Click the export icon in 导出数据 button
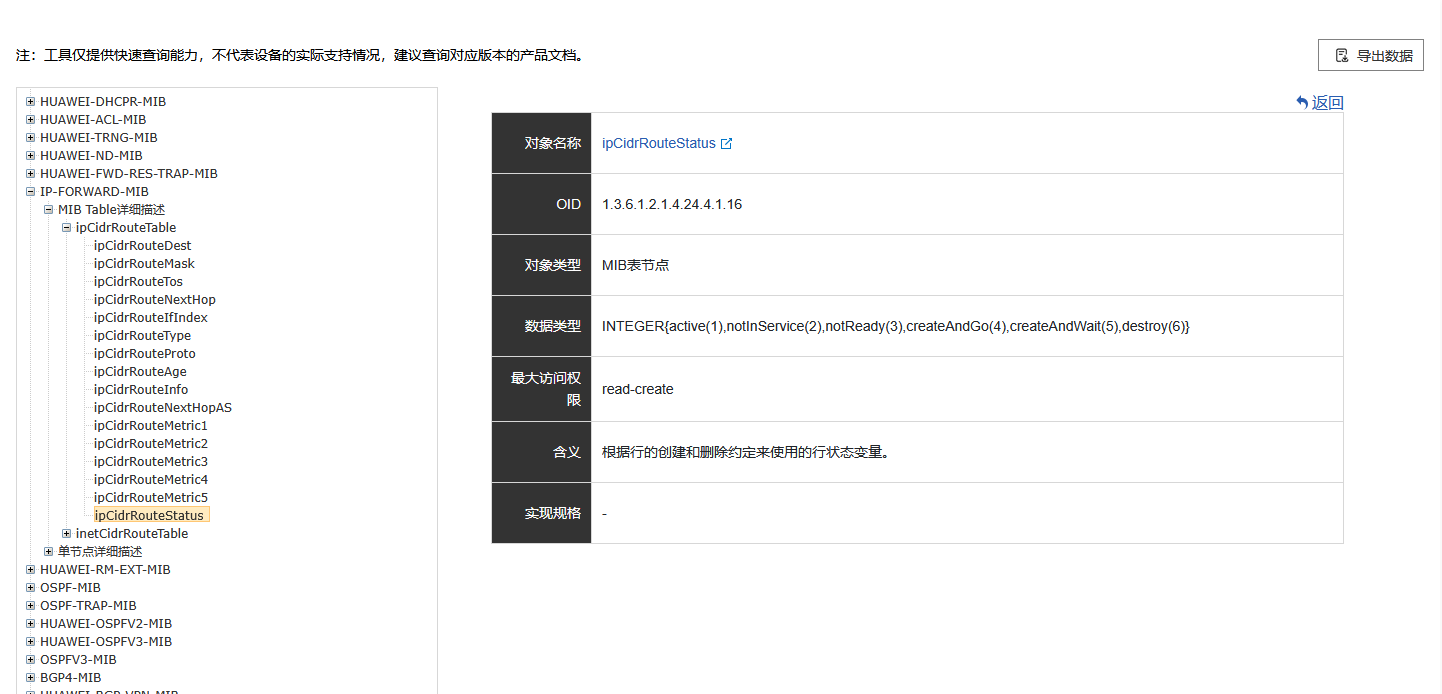The width and height of the screenshot is (1442, 694). click(1342, 56)
